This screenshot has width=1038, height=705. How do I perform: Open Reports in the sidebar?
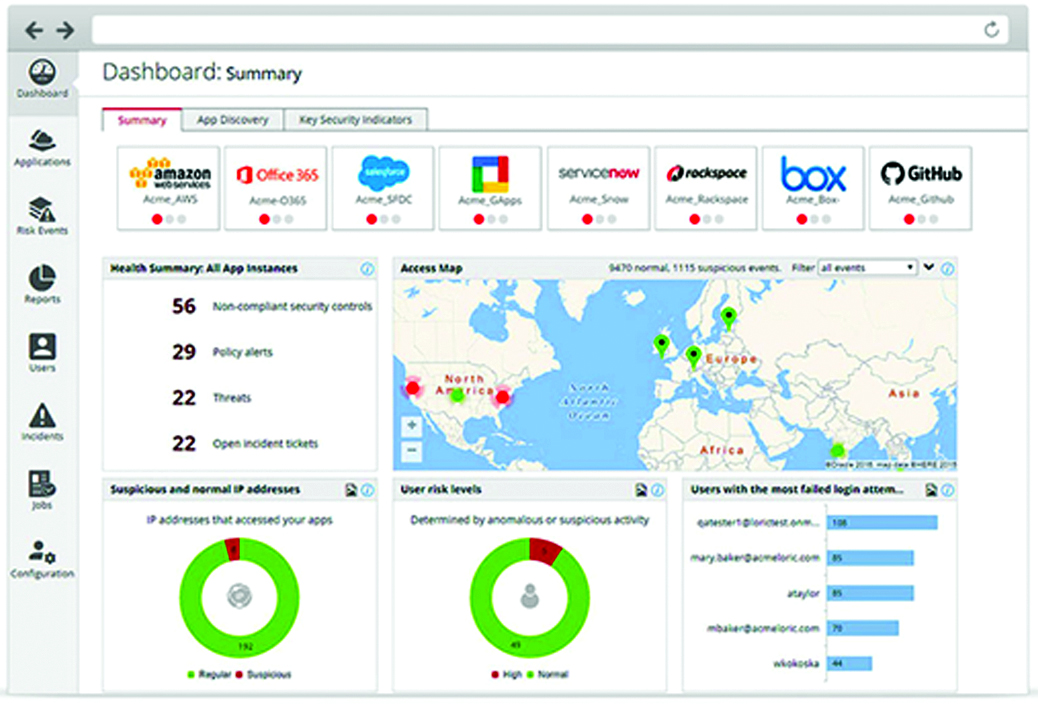(x=42, y=284)
